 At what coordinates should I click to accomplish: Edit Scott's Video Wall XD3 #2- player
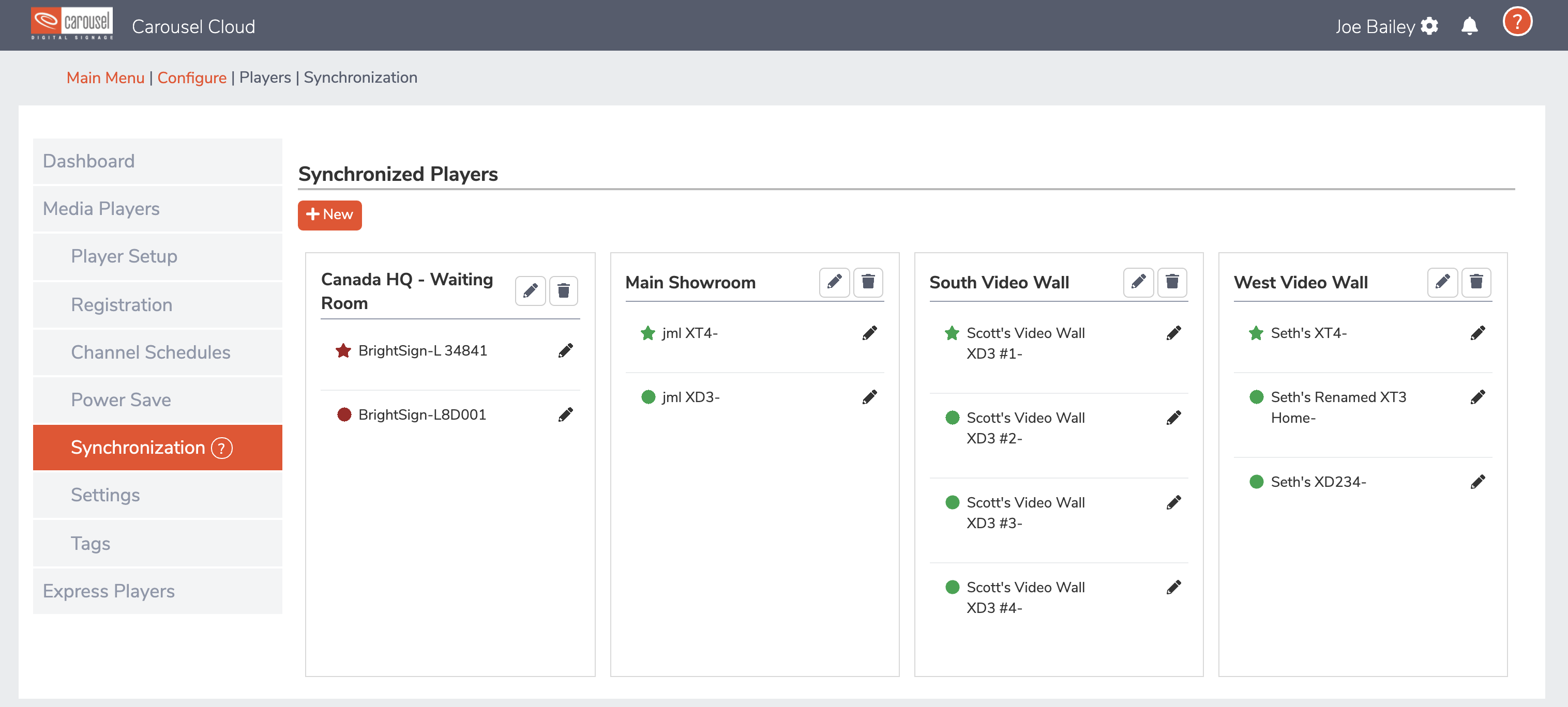tap(1173, 418)
